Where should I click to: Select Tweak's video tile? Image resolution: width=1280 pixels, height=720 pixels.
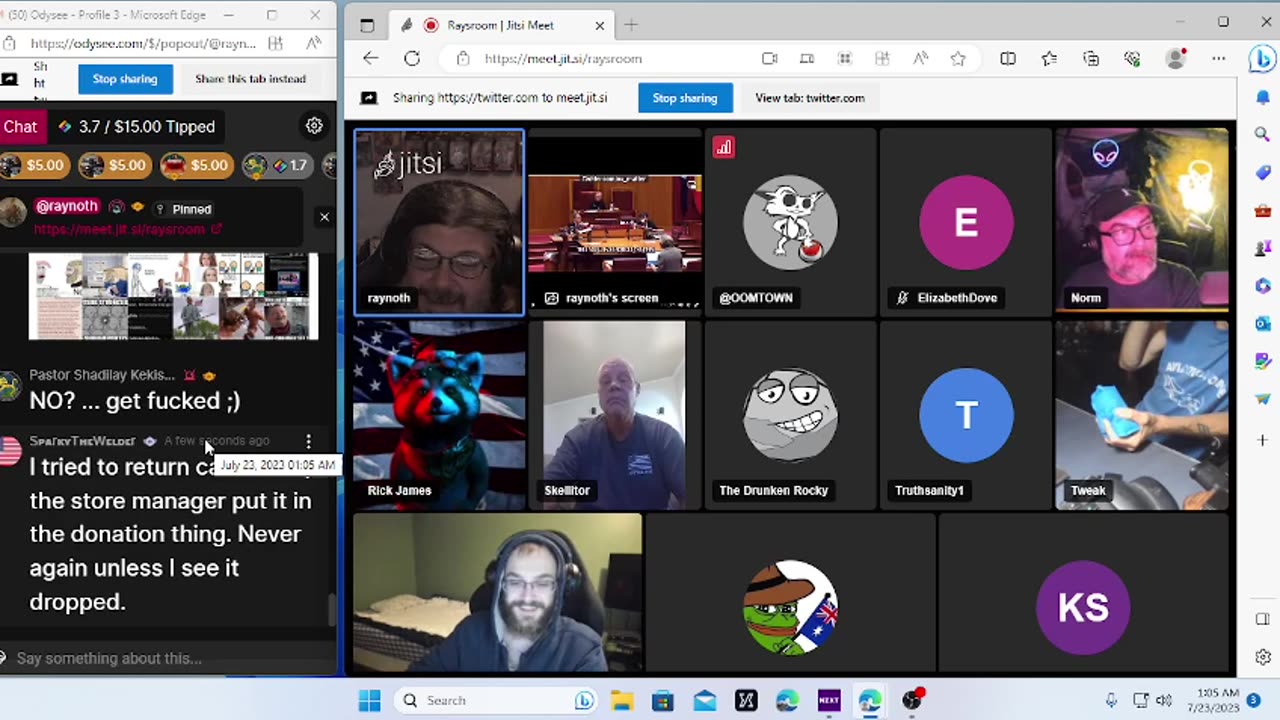click(x=1142, y=415)
